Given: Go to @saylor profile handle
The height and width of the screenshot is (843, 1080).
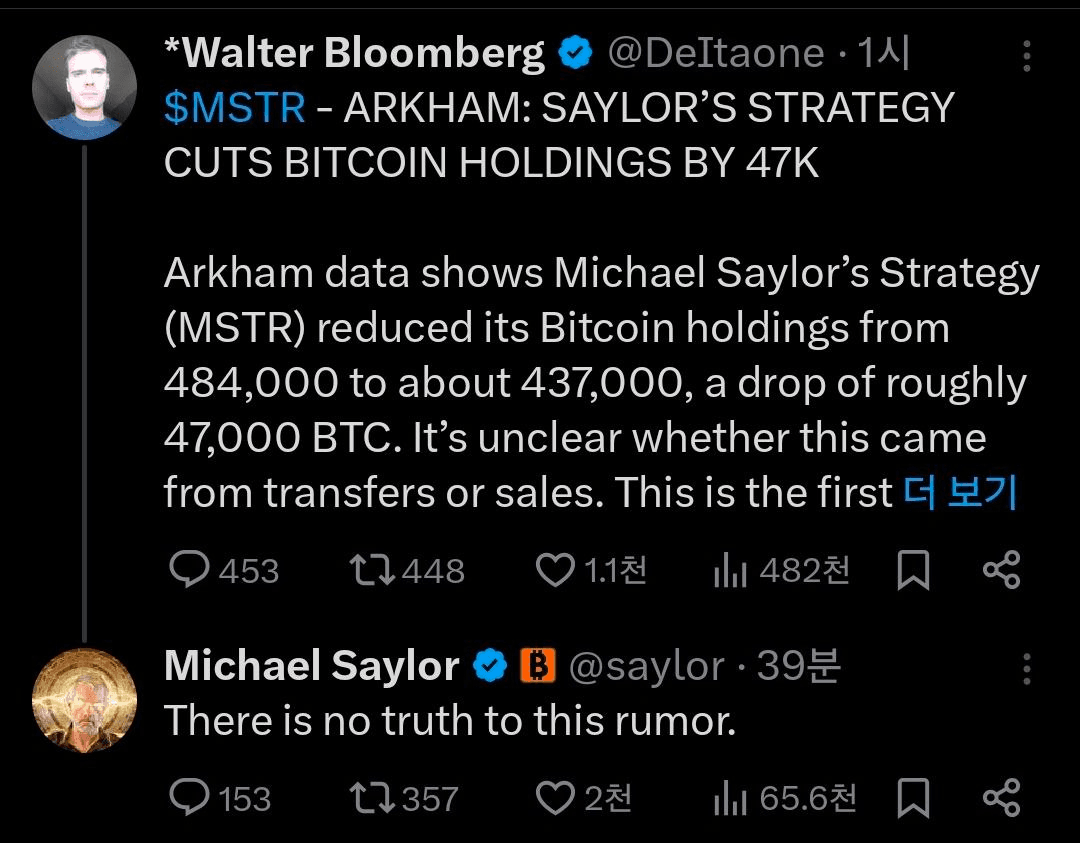Looking at the screenshot, I should pyautogui.click(x=646, y=666).
